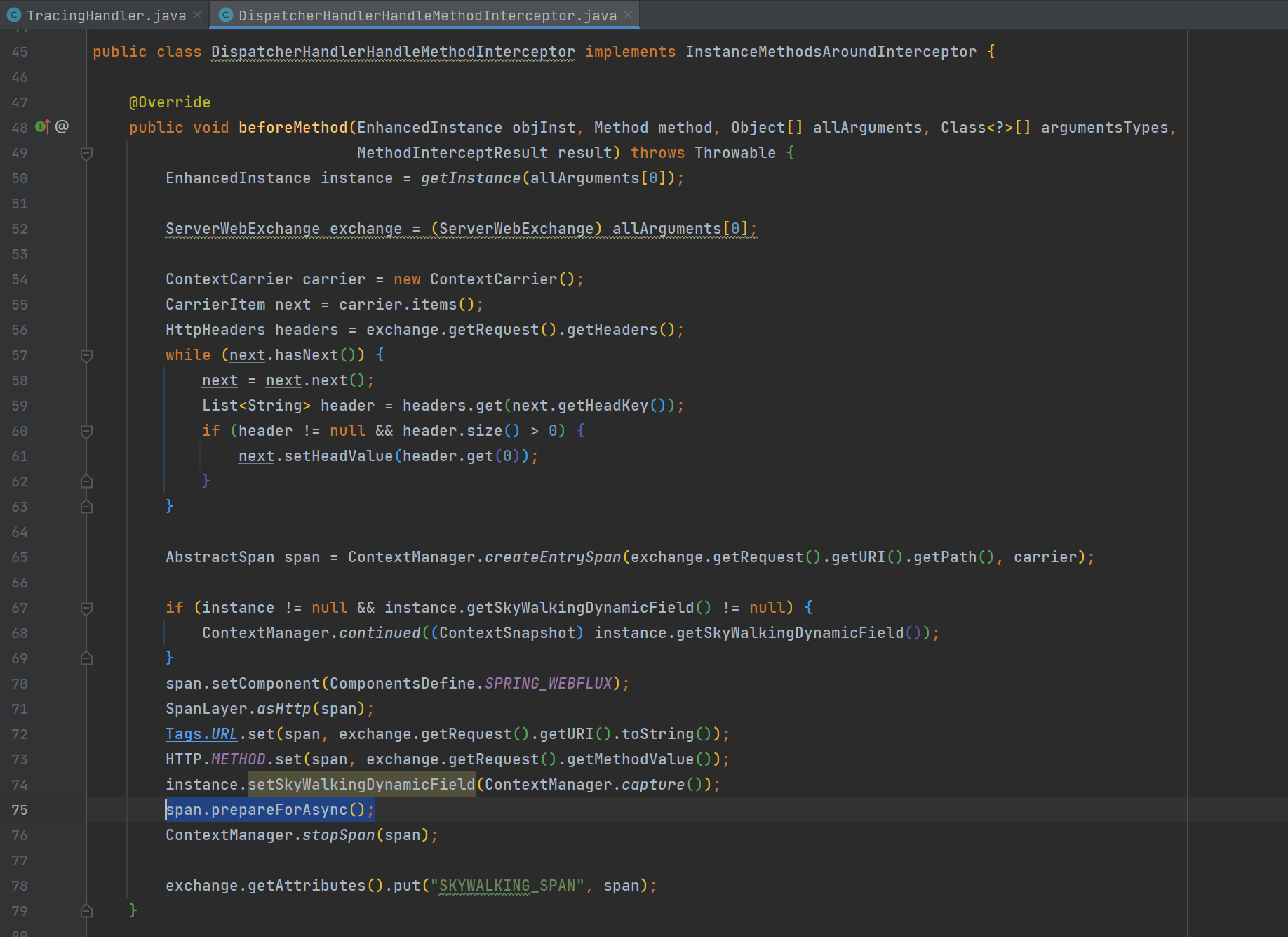The width and height of the screenshot is (1288, 937).
Task: Close the TracingHandler.java tab
Action: coord(197,15)
